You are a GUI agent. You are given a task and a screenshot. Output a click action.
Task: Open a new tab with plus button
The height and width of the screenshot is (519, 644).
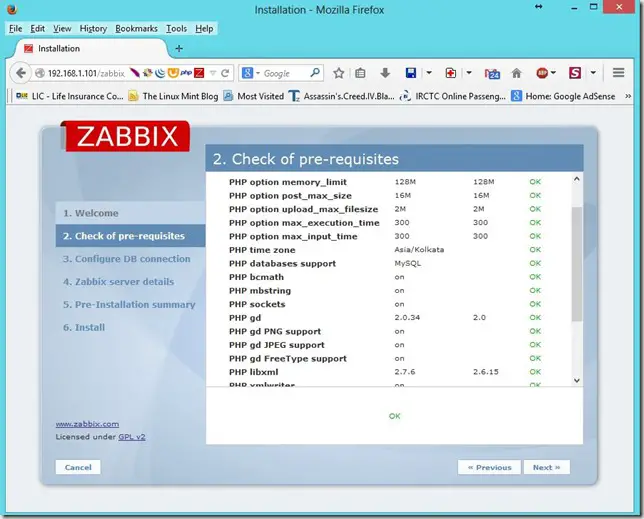179,48
